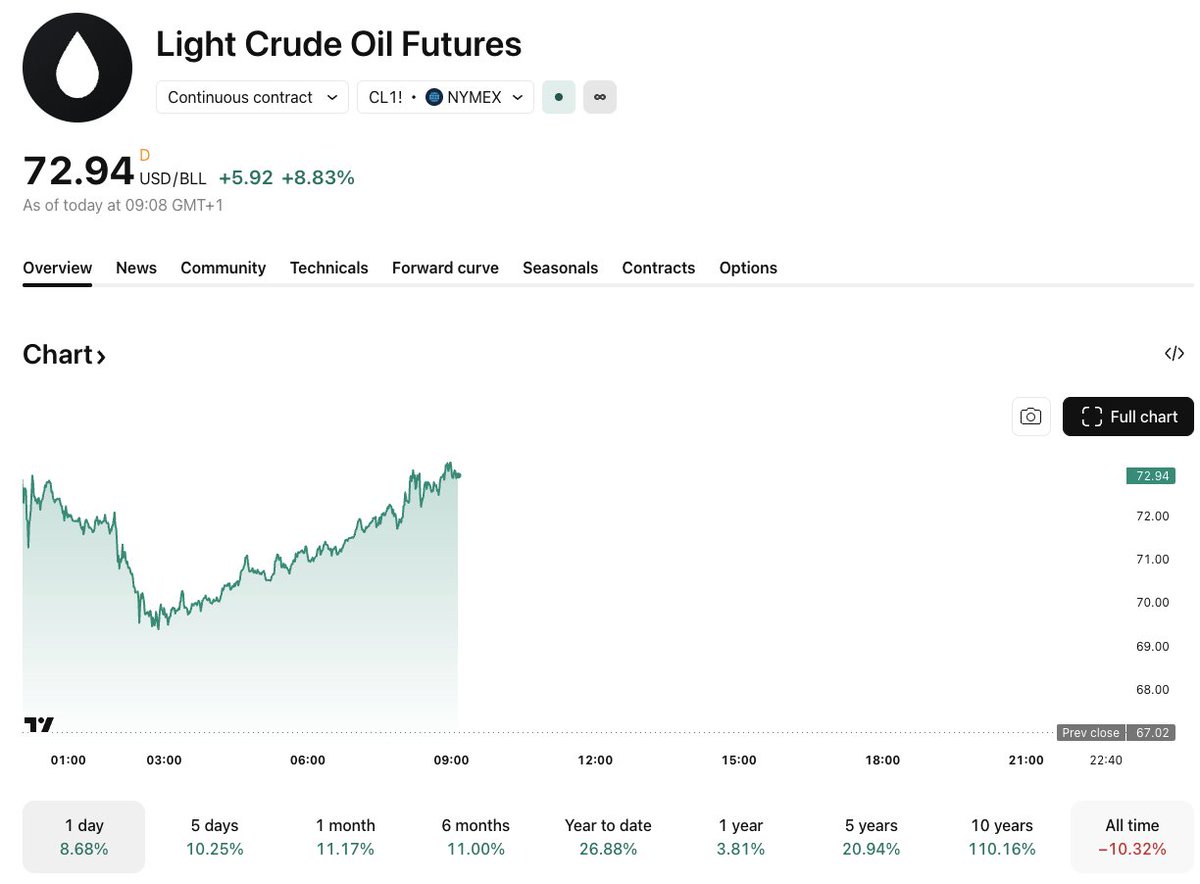Viewport: 1200px width, 884px height.
Task: Click the 68.00 price axis label
Action: tap(1153, 689)
